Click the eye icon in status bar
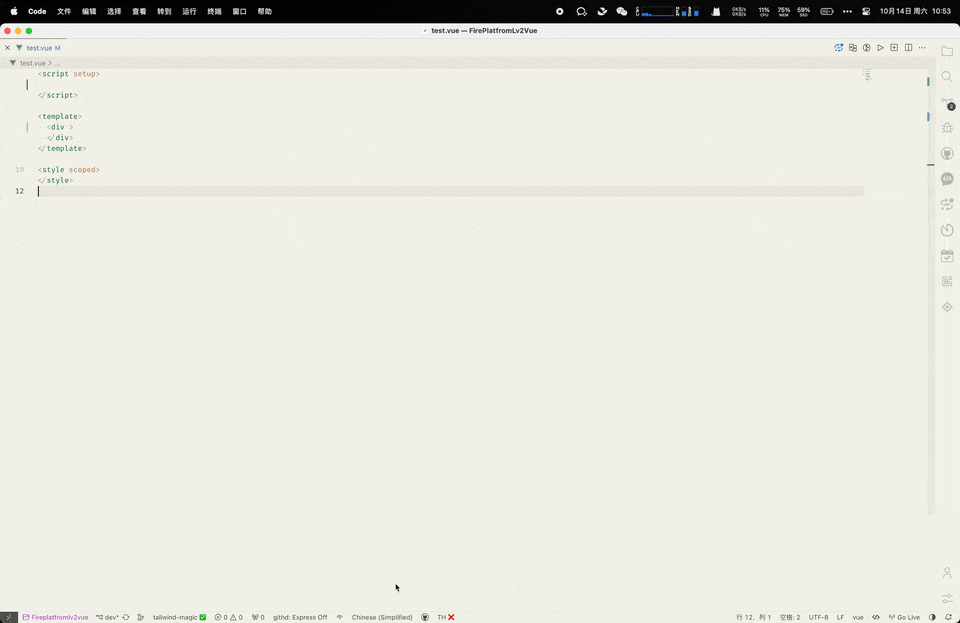960x623 pixels. click(340, 617)
